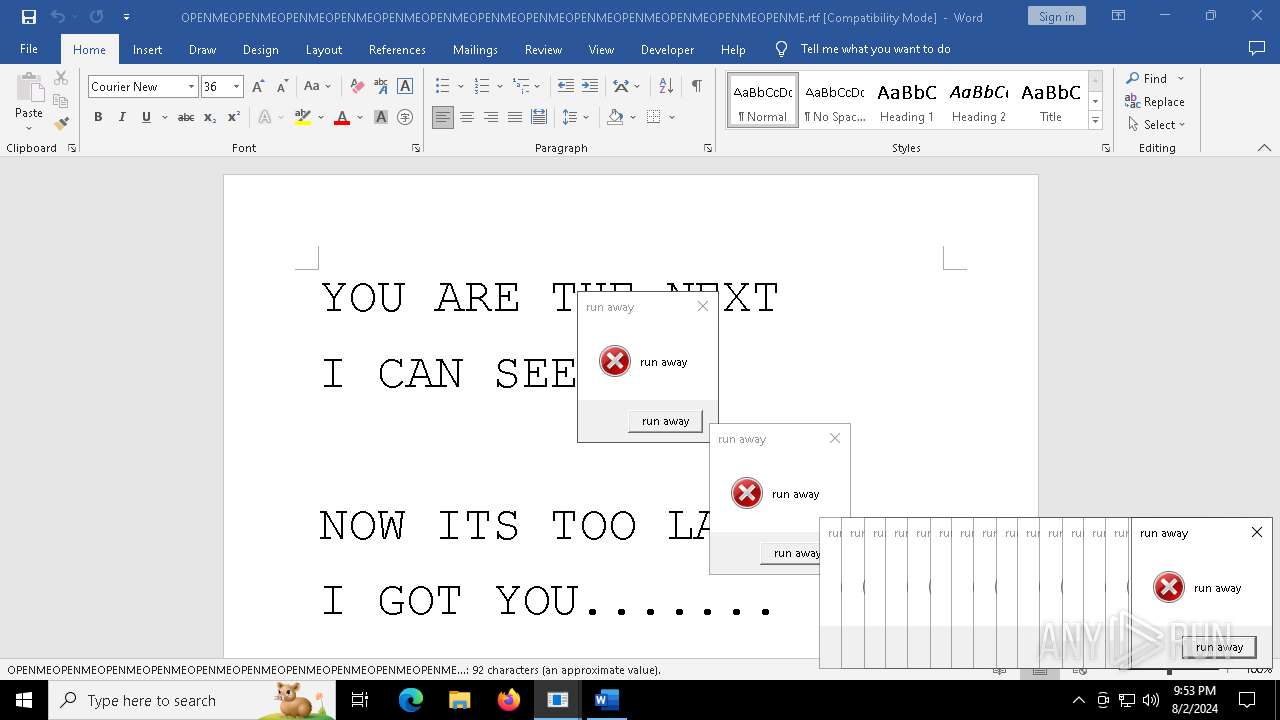1280x720 pixels.
Task: Click the Character Border icon
Action: 405,87
